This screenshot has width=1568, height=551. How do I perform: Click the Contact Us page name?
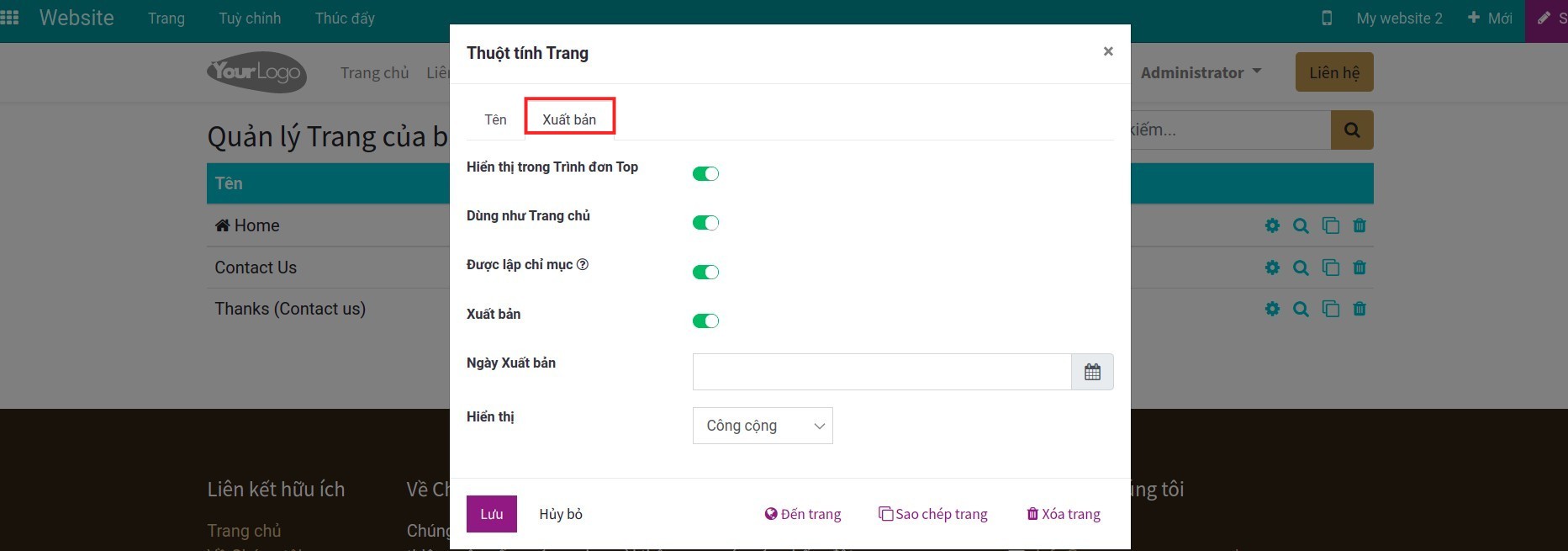(x=256, y=268)
